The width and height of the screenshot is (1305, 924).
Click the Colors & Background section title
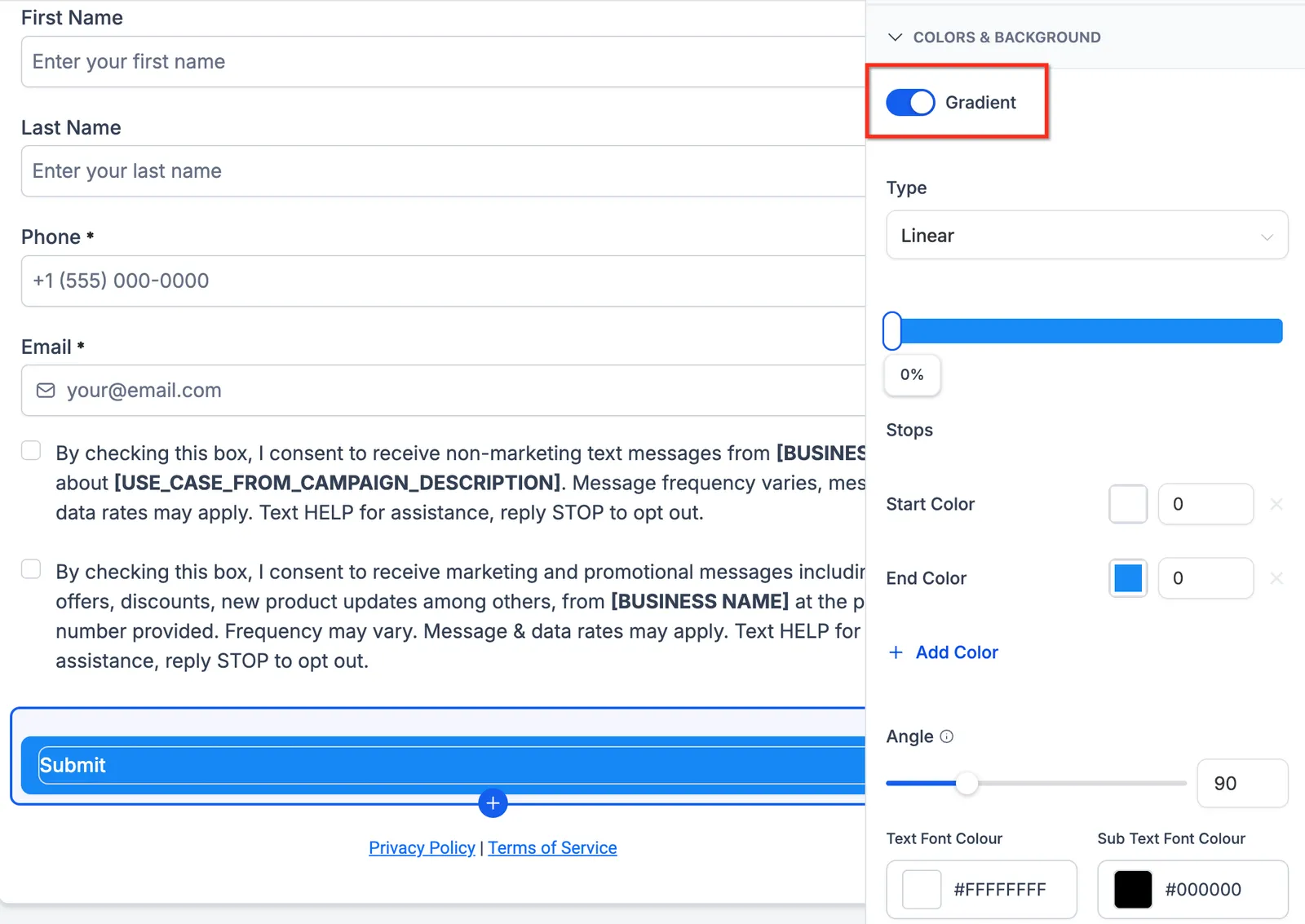(1006, 38)
